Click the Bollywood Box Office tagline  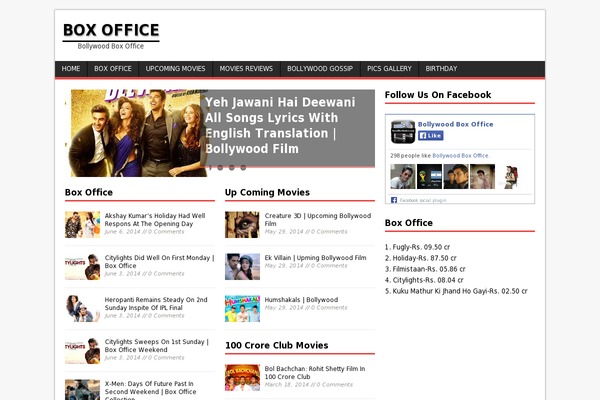coord(111,46)
